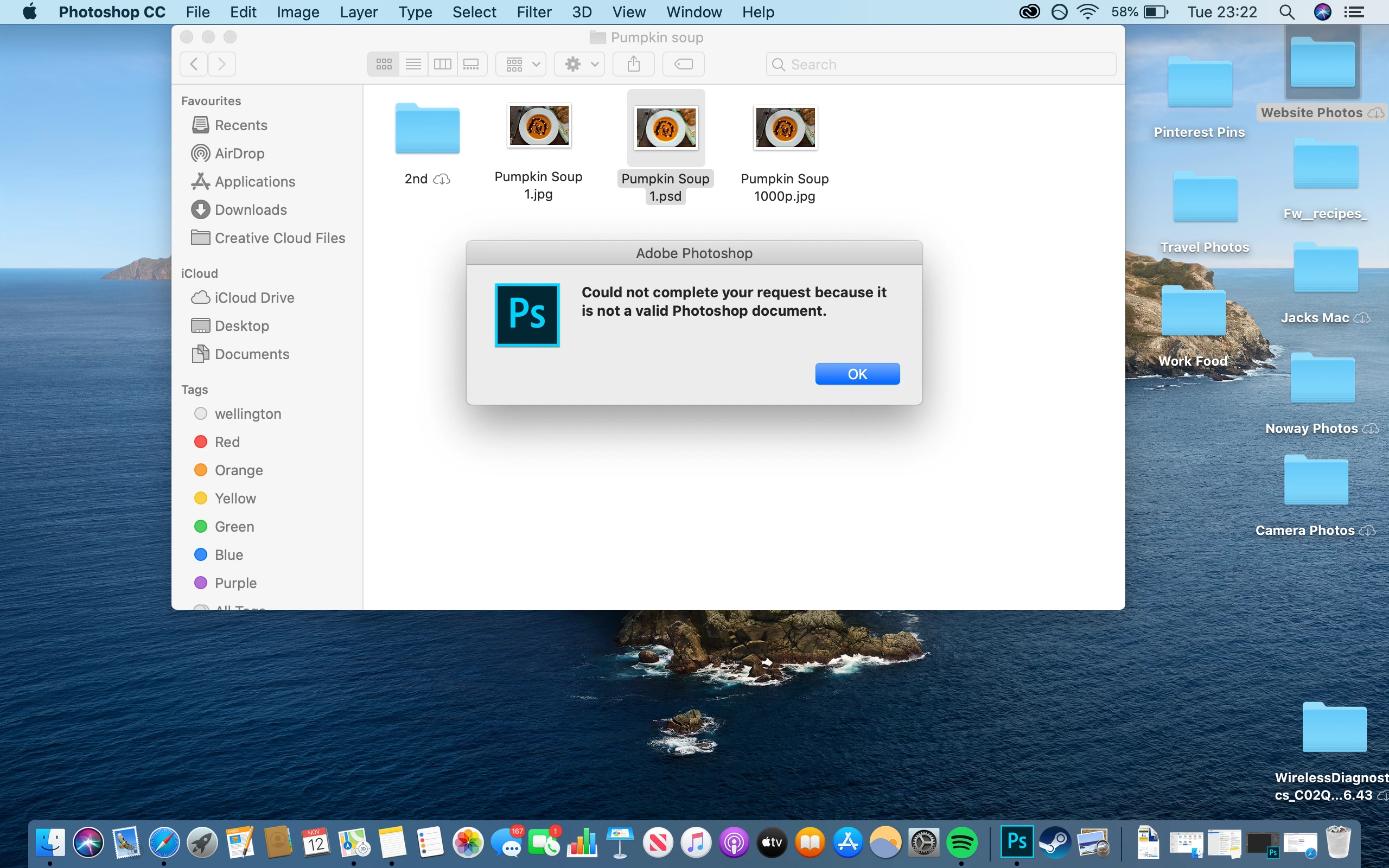Click the Share toolbar icon
1389x868 pixels.
click(633, 63)
